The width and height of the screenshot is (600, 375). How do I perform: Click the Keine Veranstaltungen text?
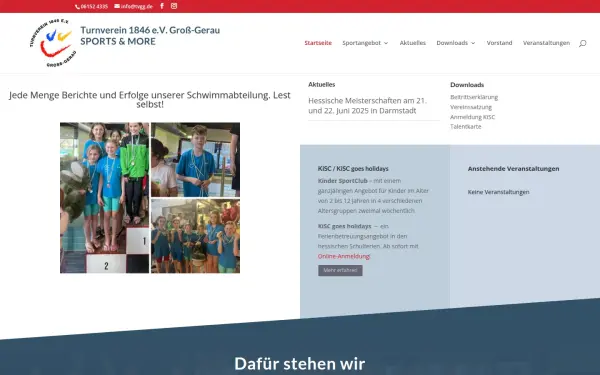[498, 192]
